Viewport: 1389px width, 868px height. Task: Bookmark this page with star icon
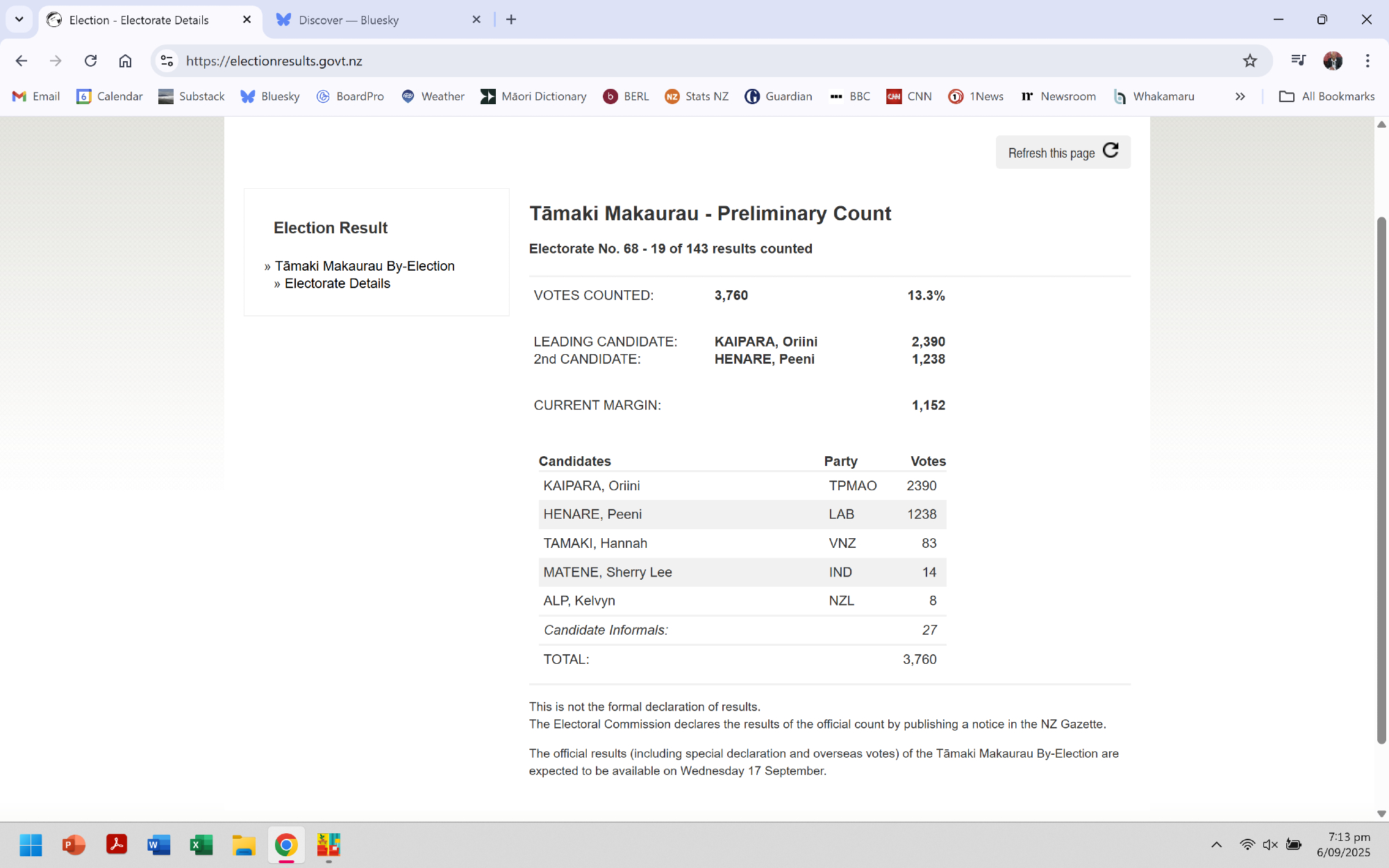[1250, 61]
